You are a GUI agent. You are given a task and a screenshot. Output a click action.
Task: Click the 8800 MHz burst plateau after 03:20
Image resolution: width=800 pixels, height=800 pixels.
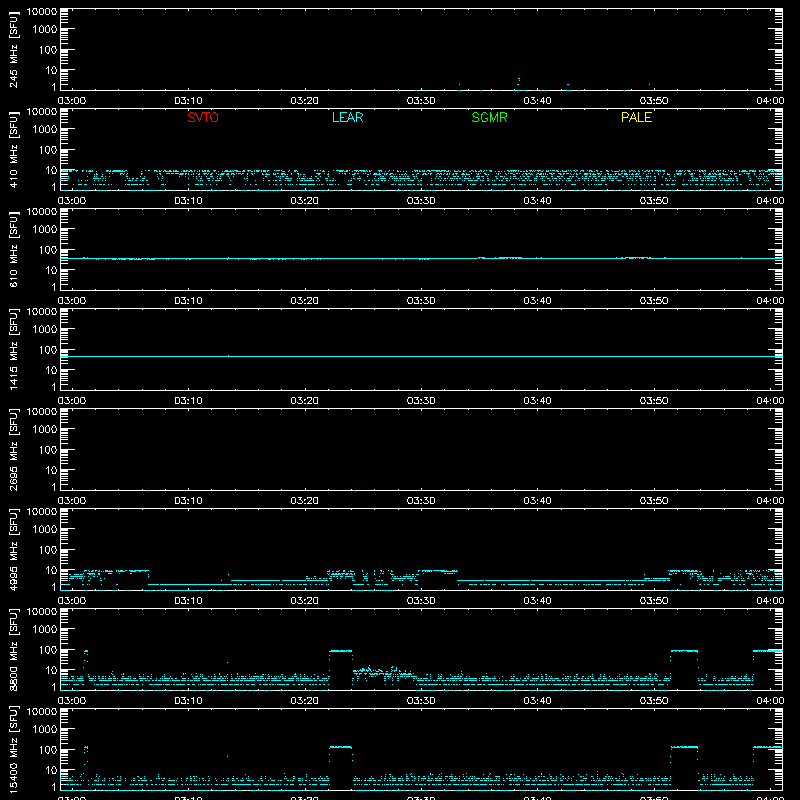coord(340,651)
